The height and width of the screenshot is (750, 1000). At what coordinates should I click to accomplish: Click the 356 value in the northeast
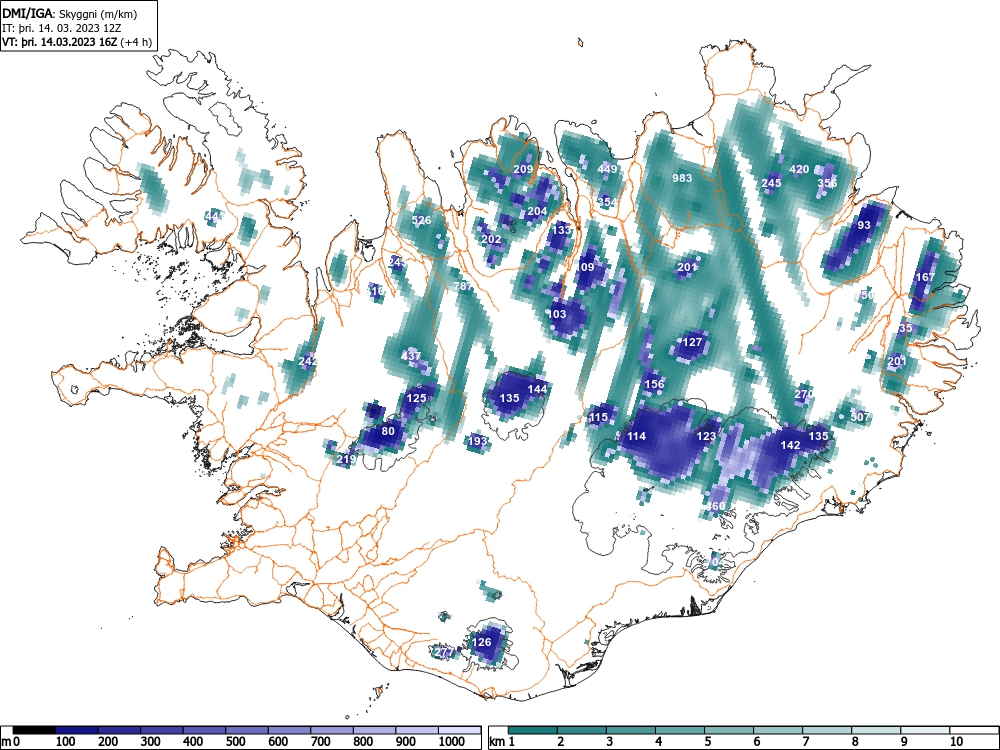(x=827, y=183)
